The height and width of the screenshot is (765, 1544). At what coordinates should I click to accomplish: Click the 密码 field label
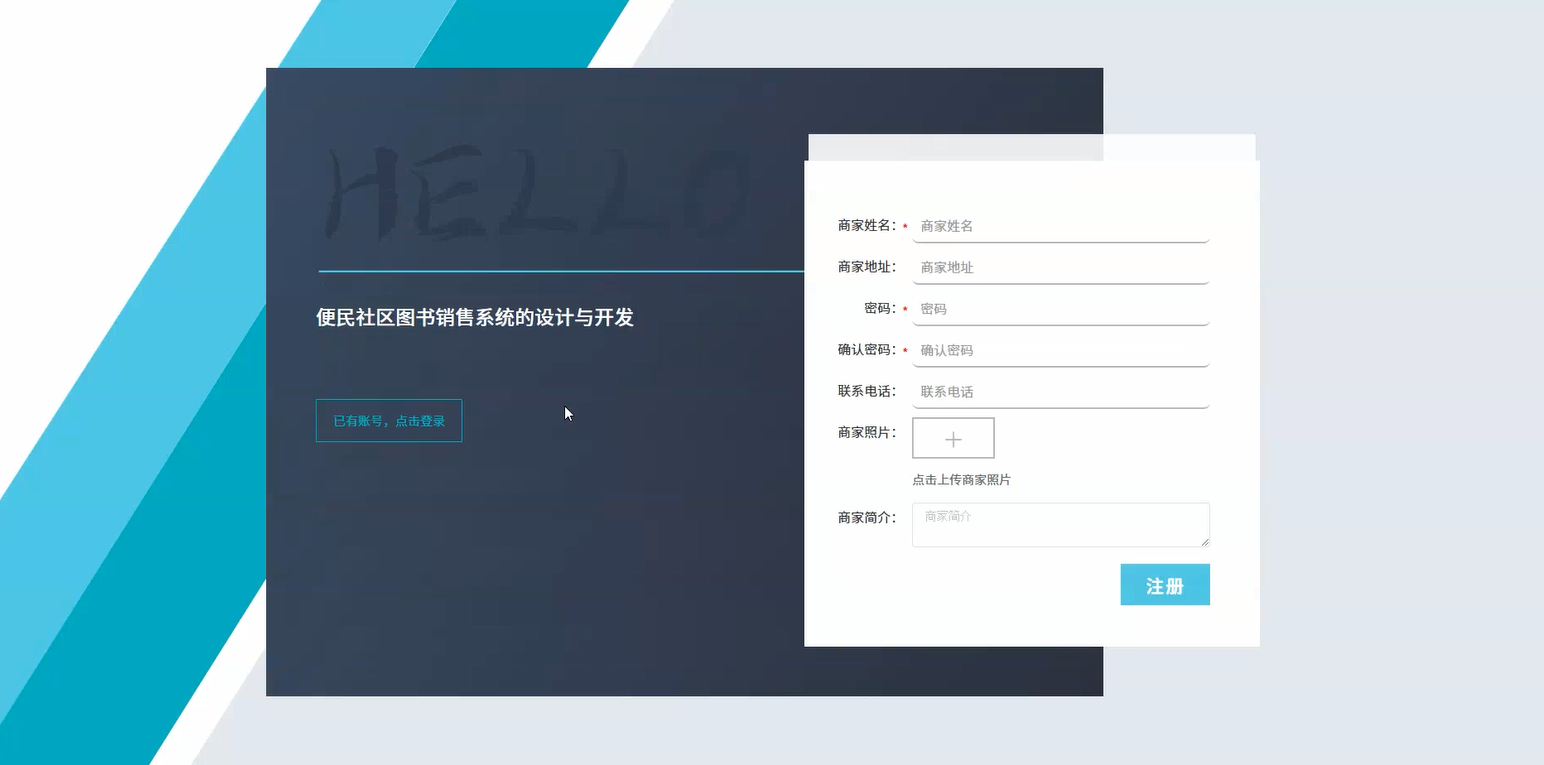click(878, 308)
